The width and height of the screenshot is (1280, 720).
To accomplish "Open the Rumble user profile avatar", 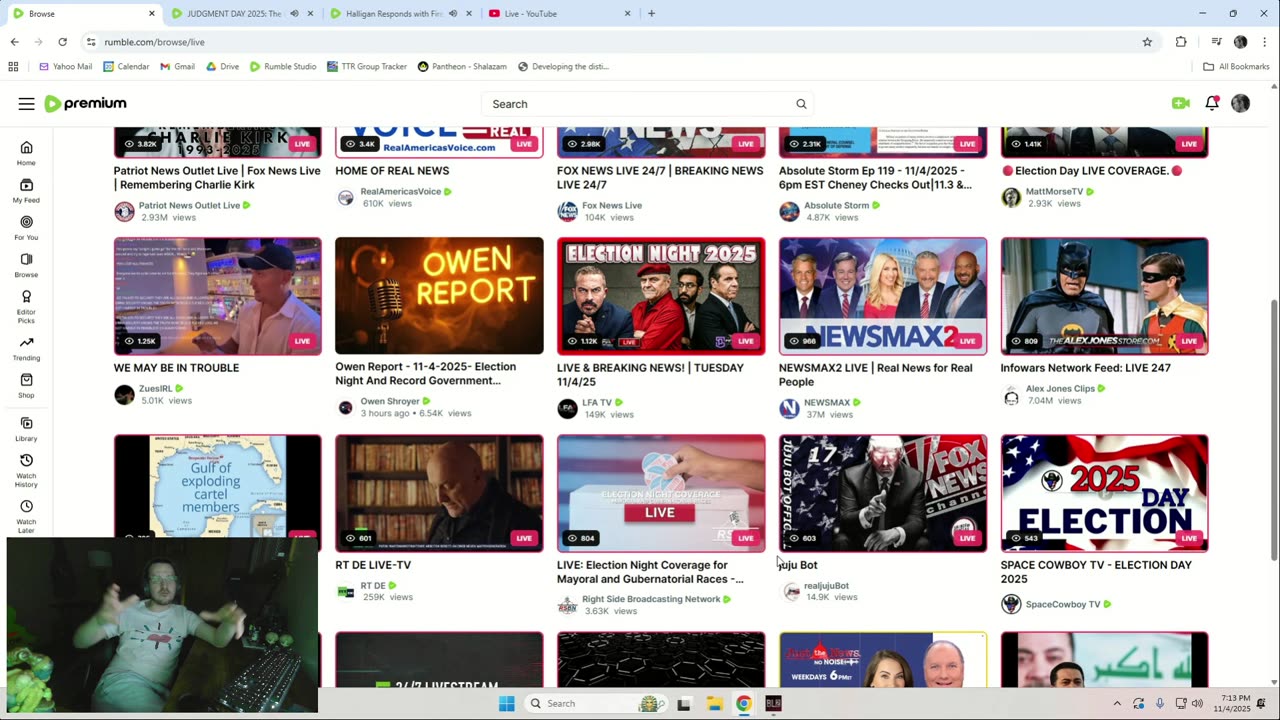I will (1241, 103).
